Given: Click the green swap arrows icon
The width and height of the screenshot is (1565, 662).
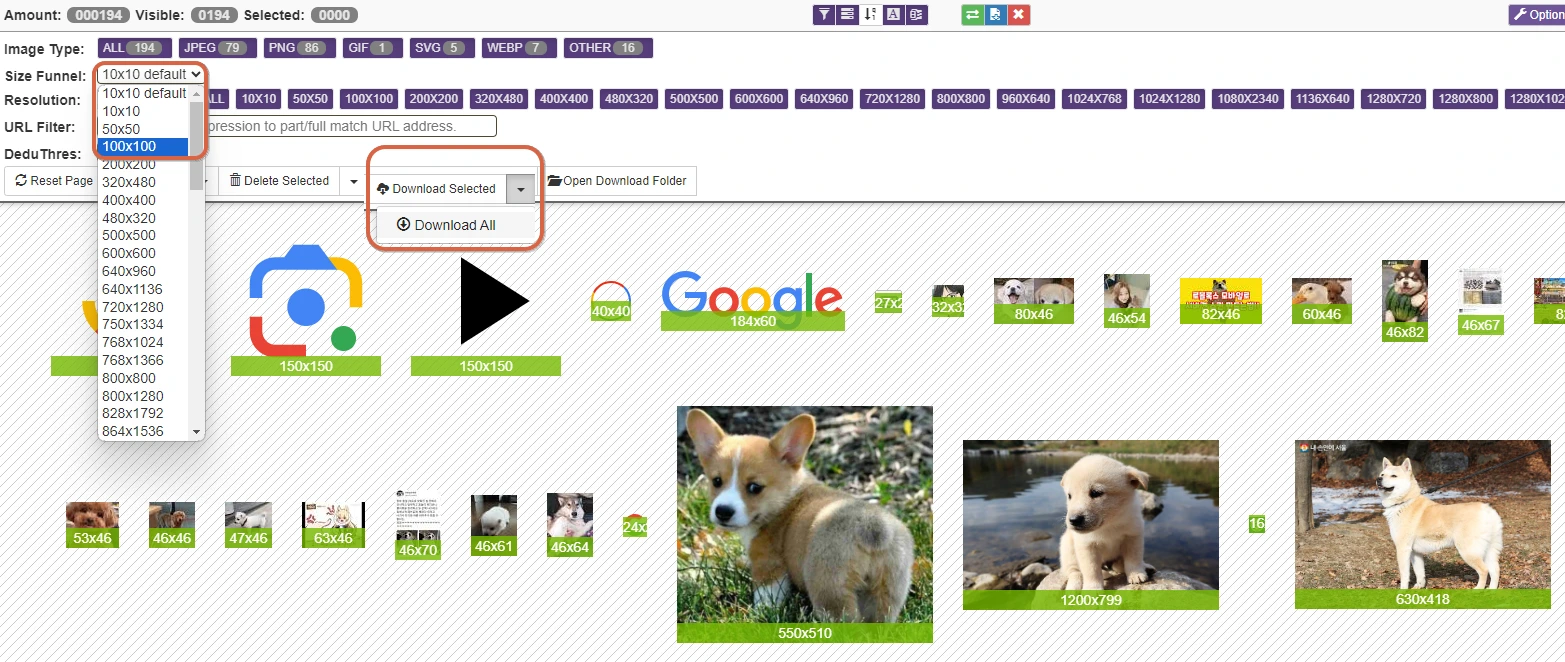Looking at the screenshot, I should click(x=972, y=14).
